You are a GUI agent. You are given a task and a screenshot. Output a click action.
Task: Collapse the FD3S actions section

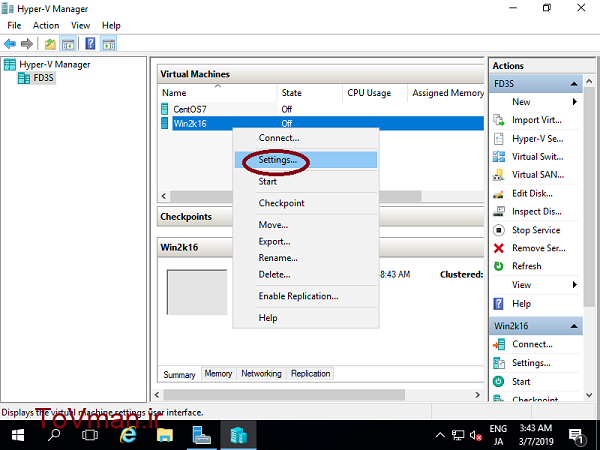tap(574, 83)
